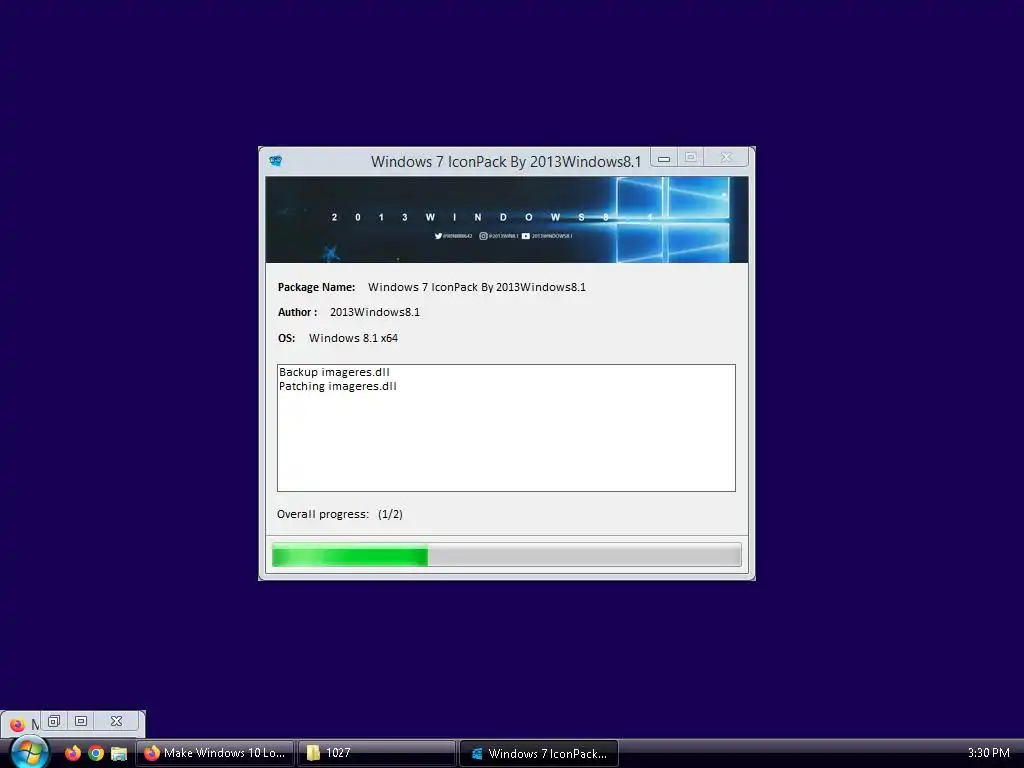The width and height of the screenshot is (1024, 768).
Task: Click the green overall progress bar
Action: coord(507,554)
